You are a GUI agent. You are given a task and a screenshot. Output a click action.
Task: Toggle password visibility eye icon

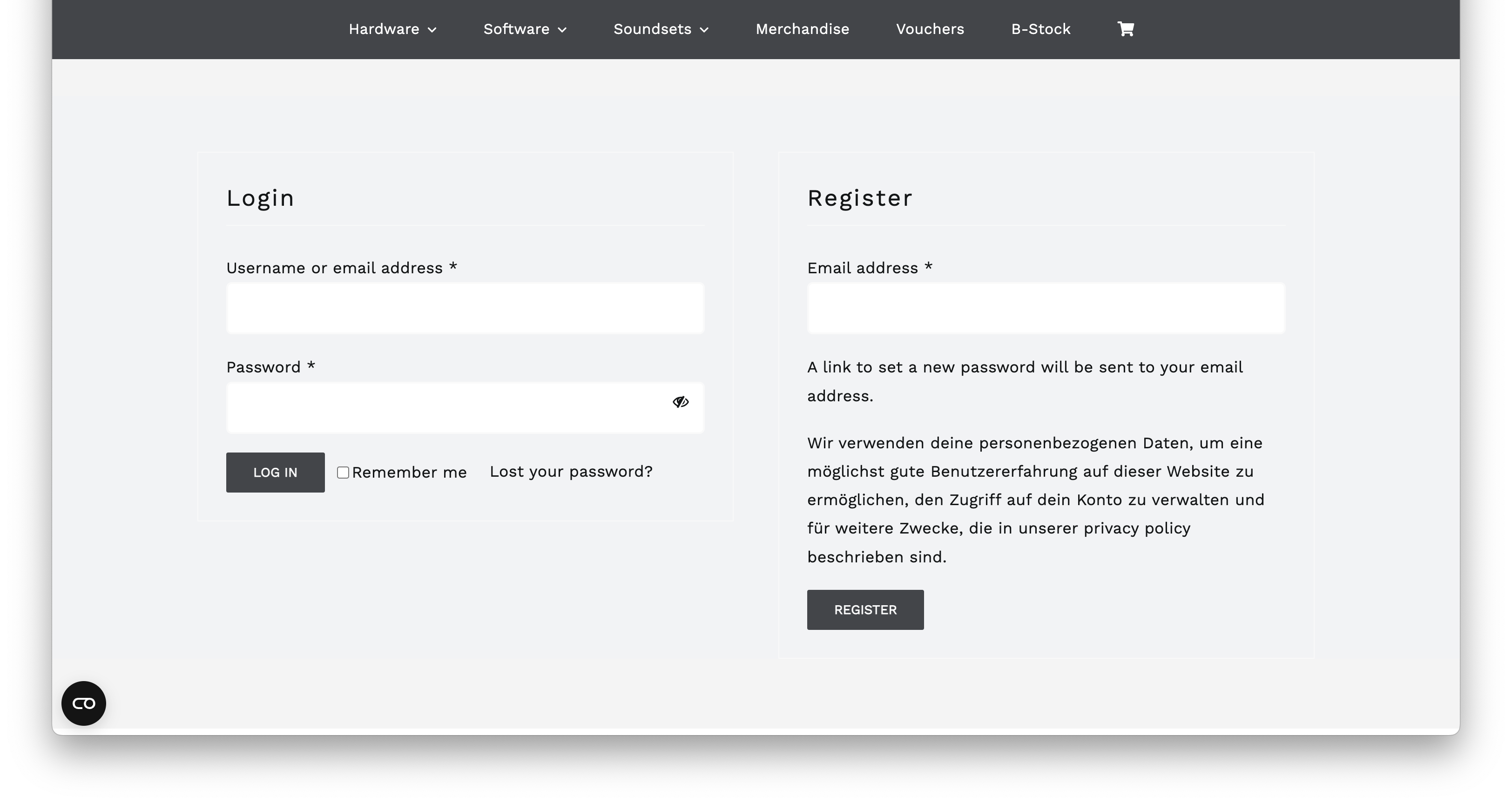[x=680, y=402]
